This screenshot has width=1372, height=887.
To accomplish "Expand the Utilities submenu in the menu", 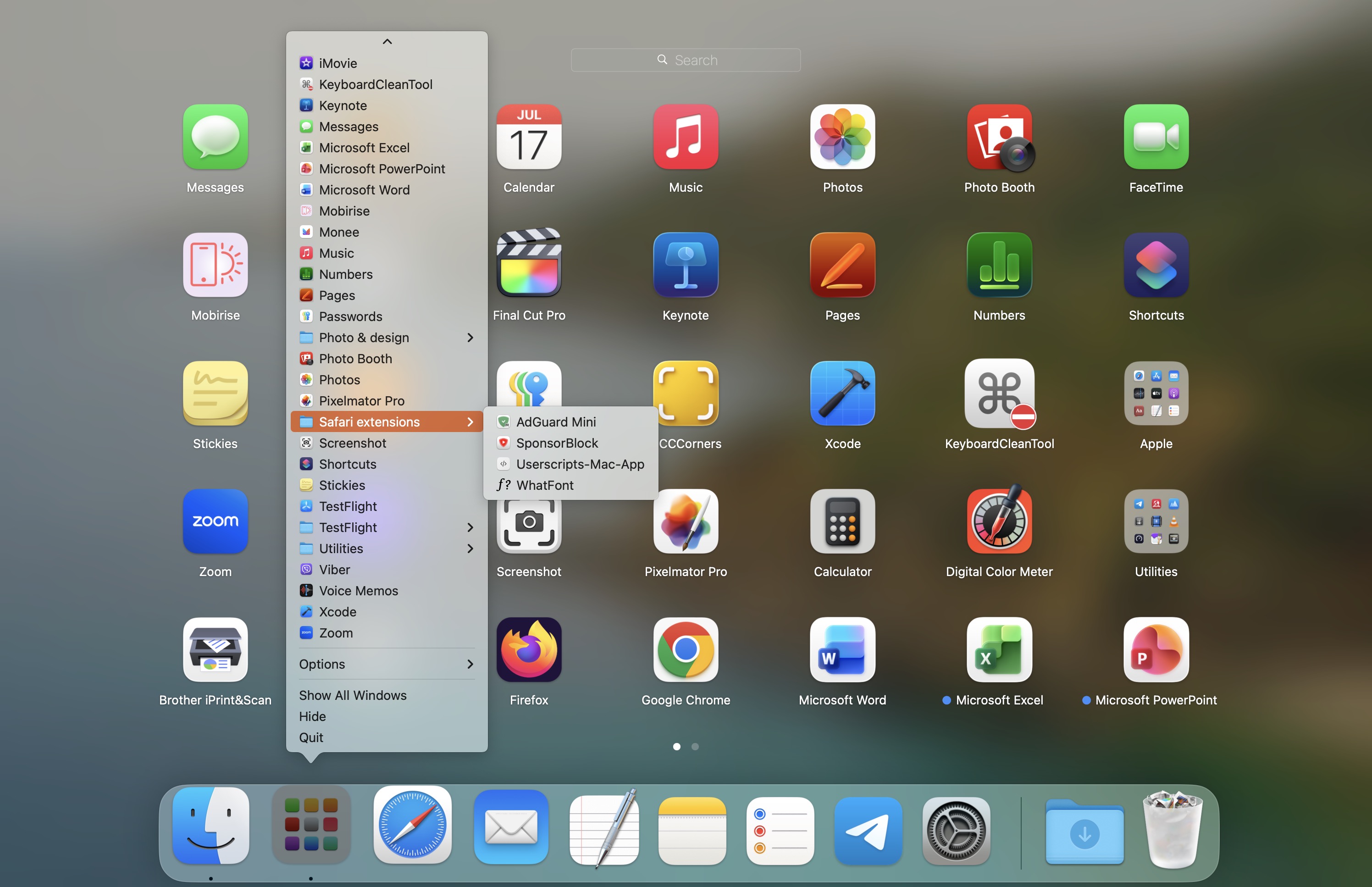I will 387,549.
